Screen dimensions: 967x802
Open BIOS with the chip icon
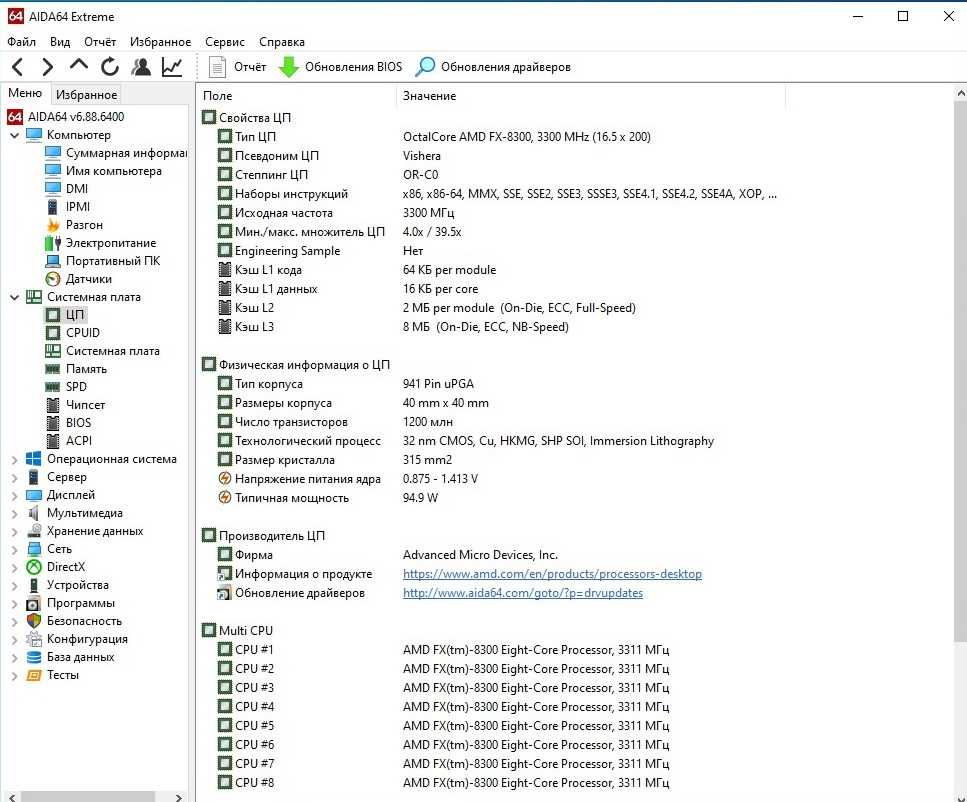(68, 423)
